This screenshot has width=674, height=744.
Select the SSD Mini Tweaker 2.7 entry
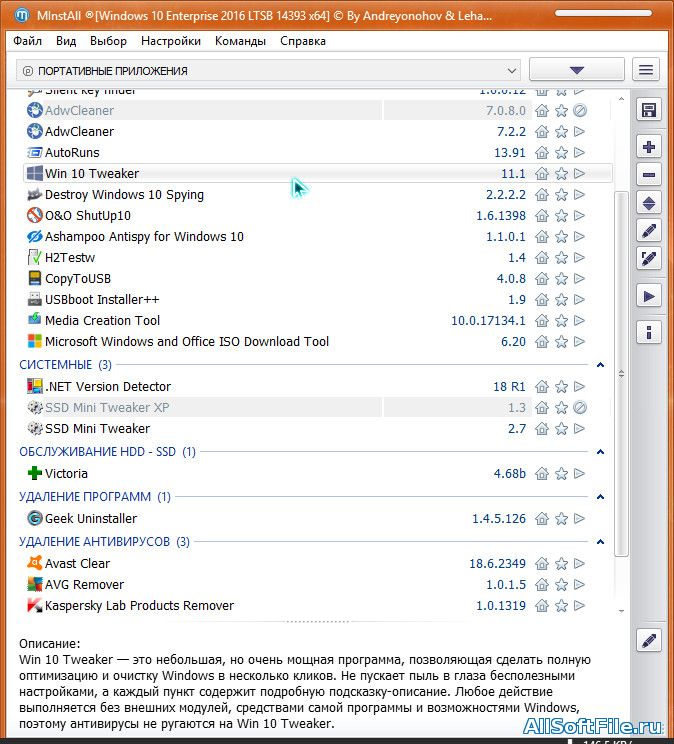tap(97, 429)
